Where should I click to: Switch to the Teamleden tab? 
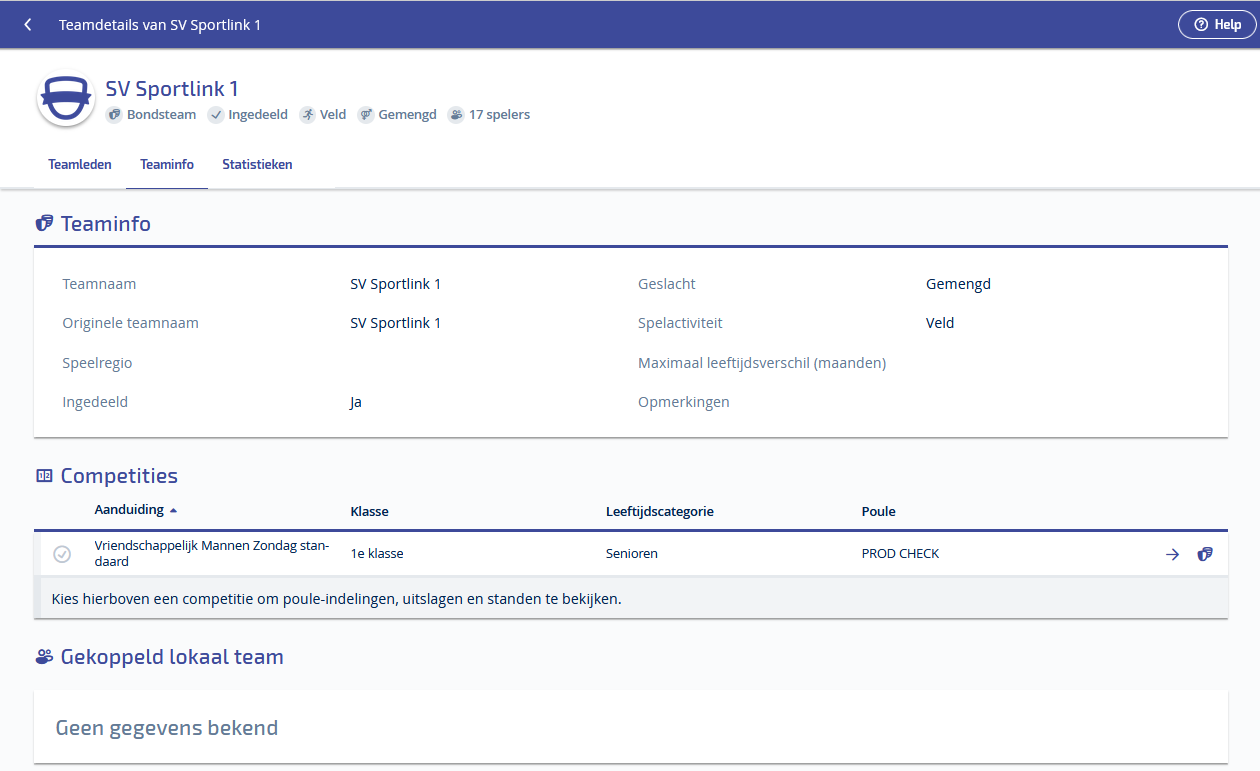pyautogui.click(x=80, y=165)
